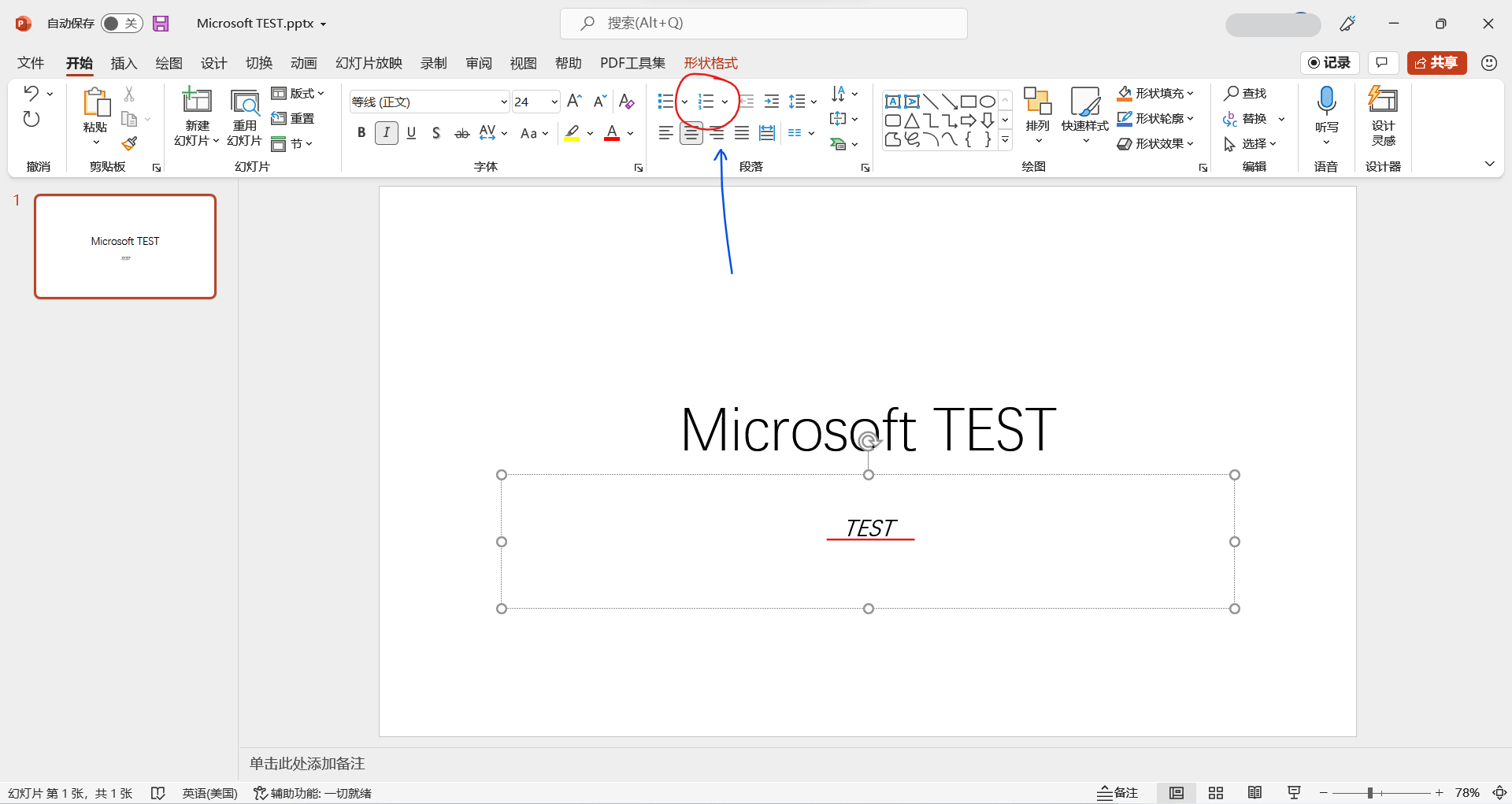Viewport: 1512px width, 804px height.
Task: Increase font size with A-up icon
Action: [574, 101]
